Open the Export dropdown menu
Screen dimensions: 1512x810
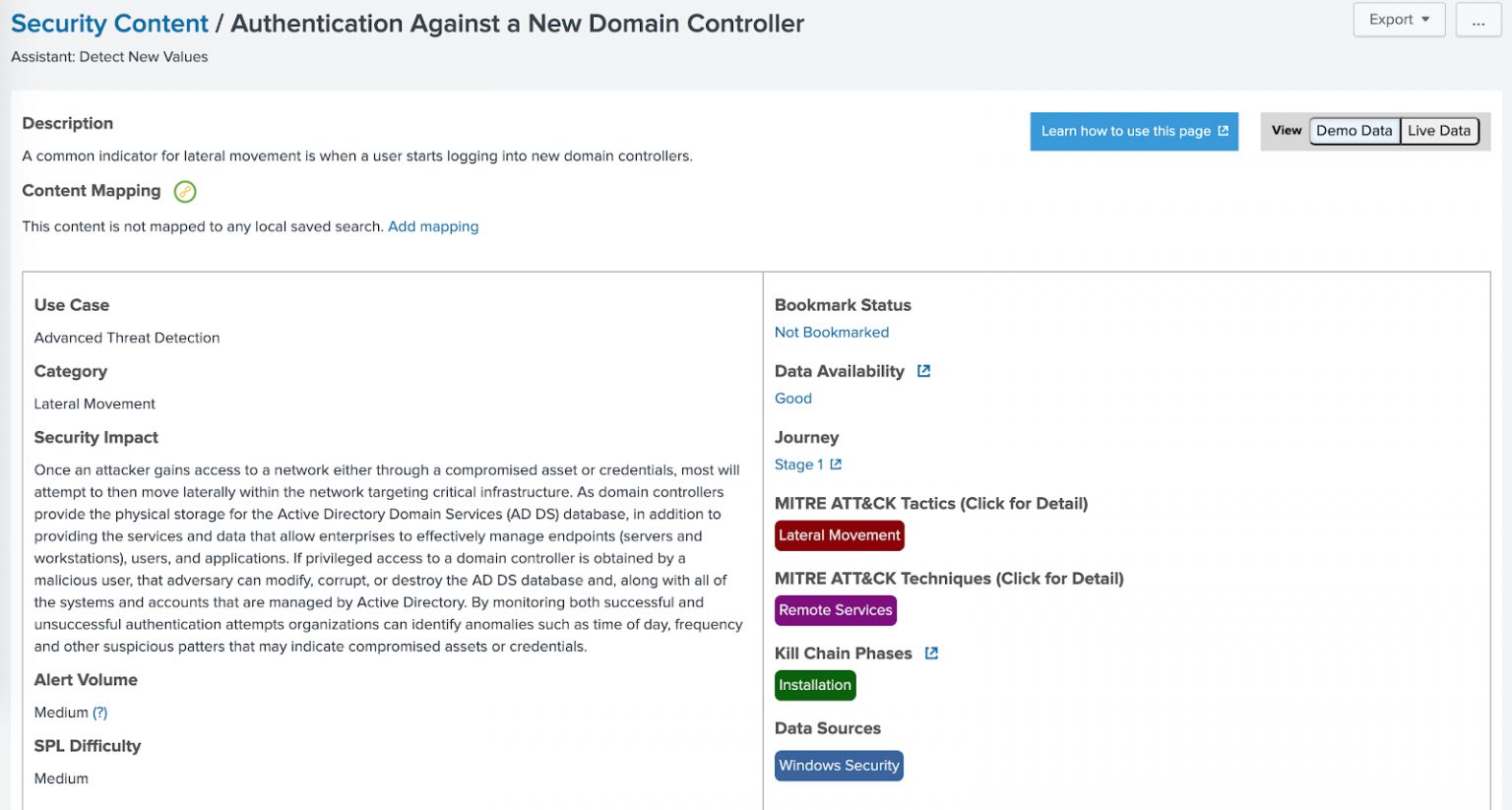(1398, 20)
